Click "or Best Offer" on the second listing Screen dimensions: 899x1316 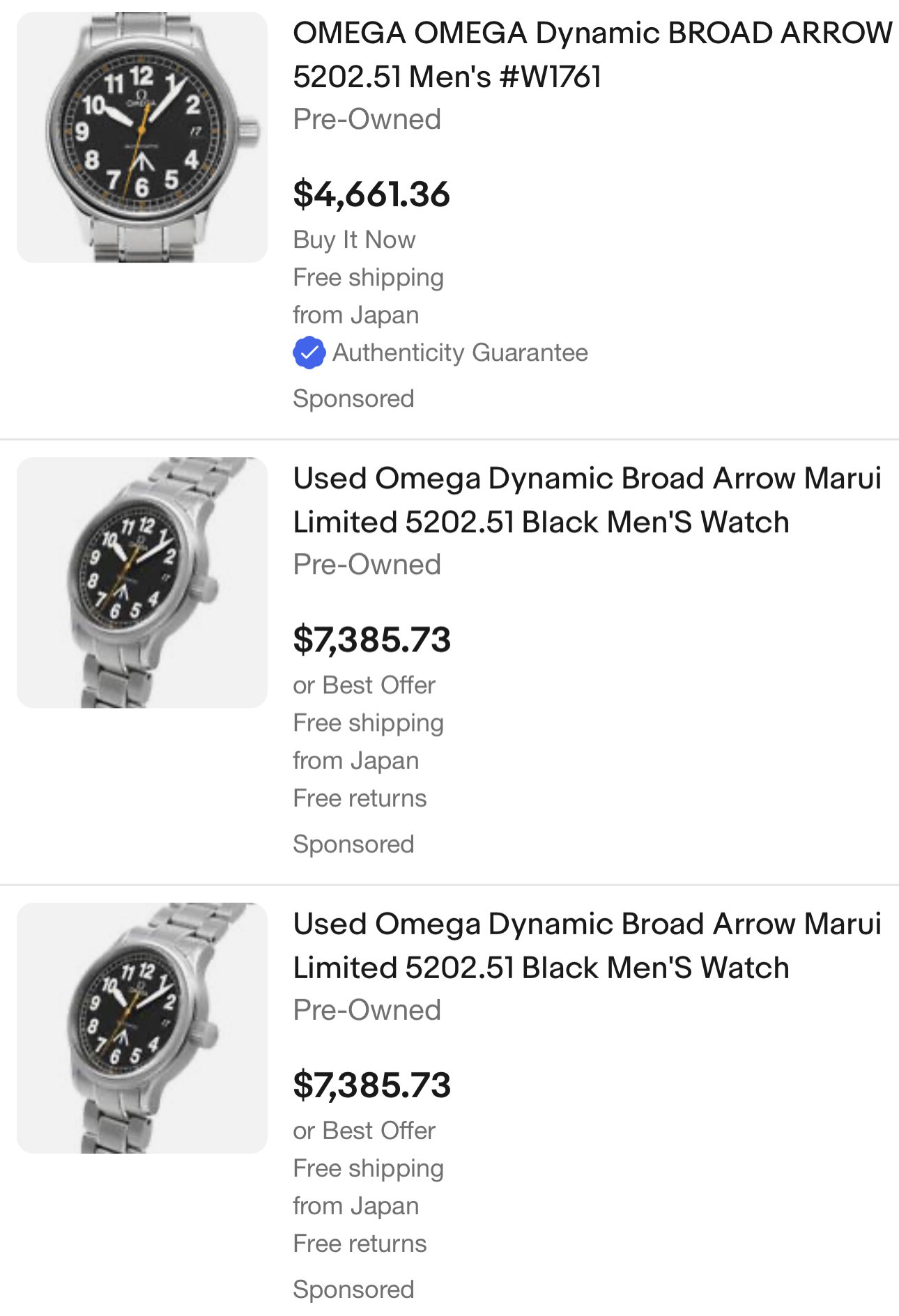pyautogui.click(x=364, y=685)
